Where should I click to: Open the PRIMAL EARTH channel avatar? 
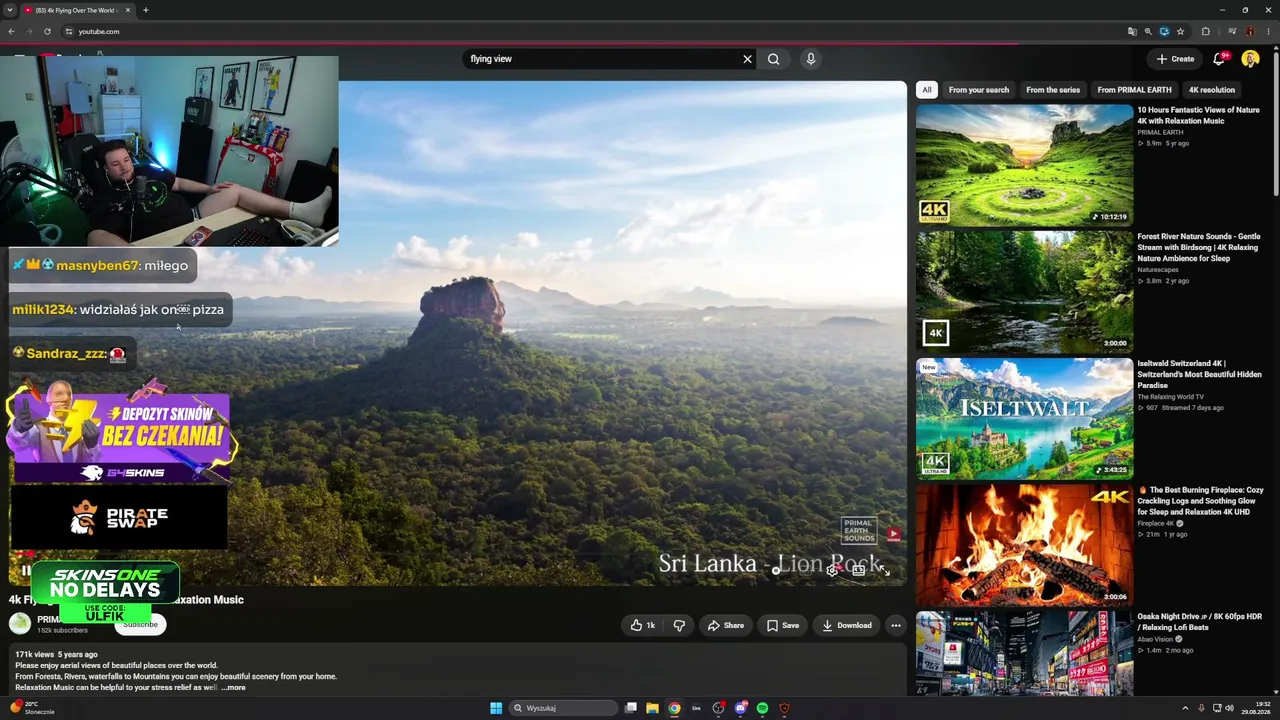20,624
